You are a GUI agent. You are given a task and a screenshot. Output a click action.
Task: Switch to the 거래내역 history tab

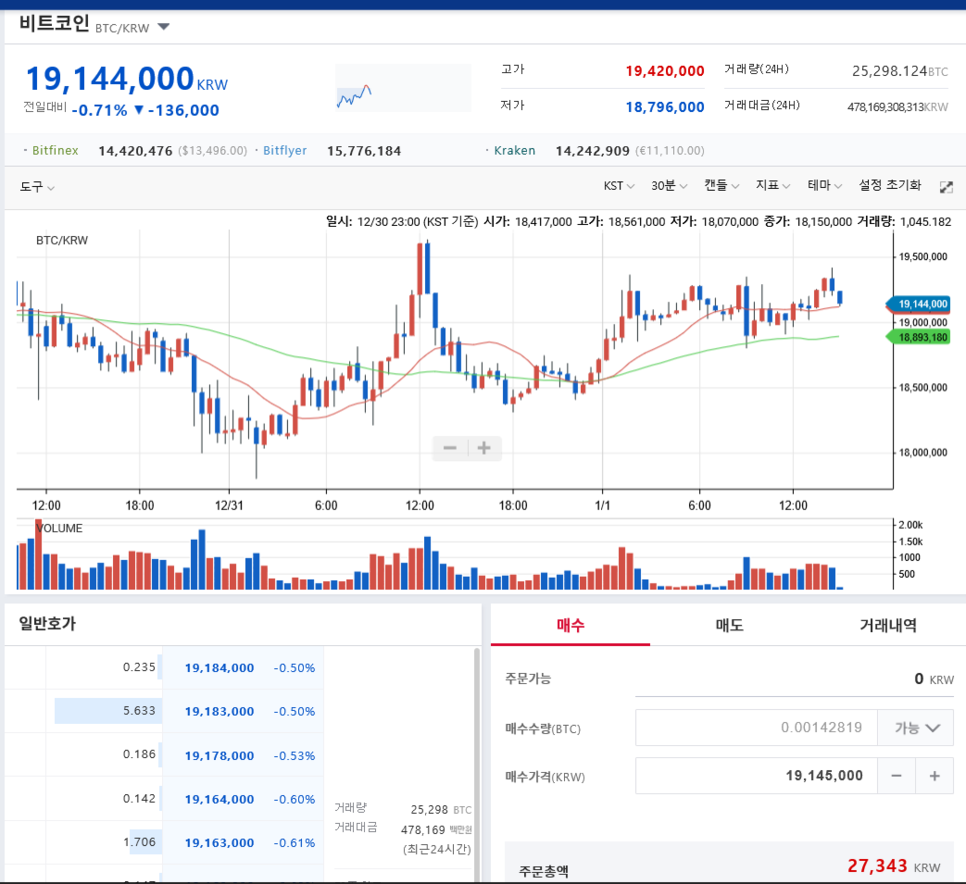coord(888,625)
